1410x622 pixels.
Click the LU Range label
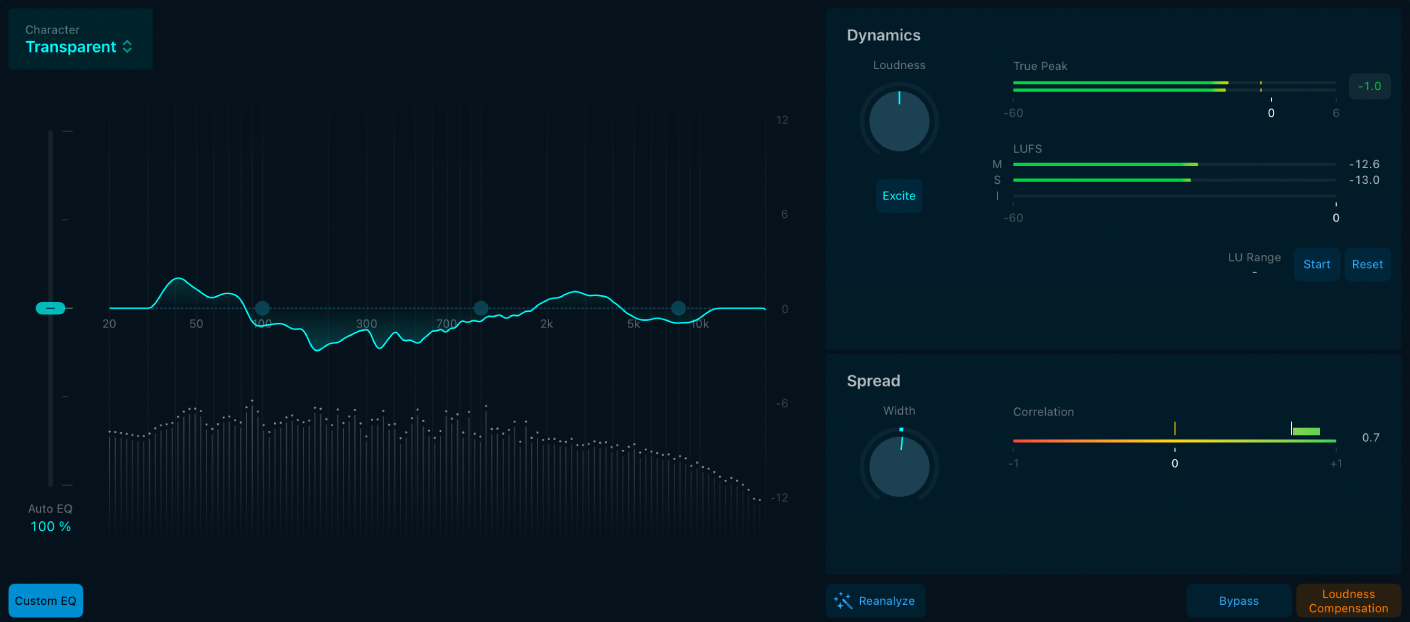(1254, 257)
